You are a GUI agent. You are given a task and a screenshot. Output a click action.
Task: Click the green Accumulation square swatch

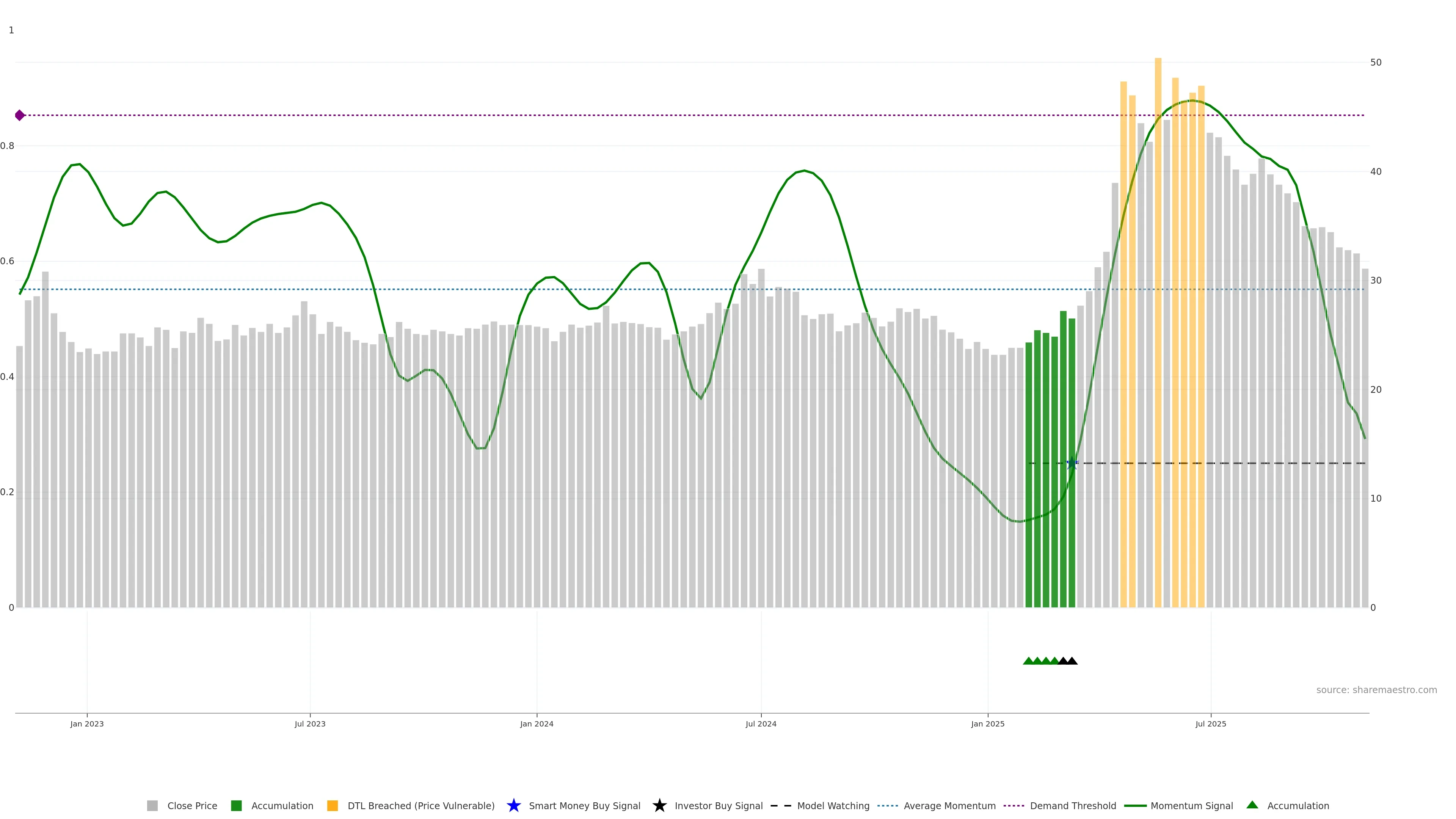click(236, 805)
